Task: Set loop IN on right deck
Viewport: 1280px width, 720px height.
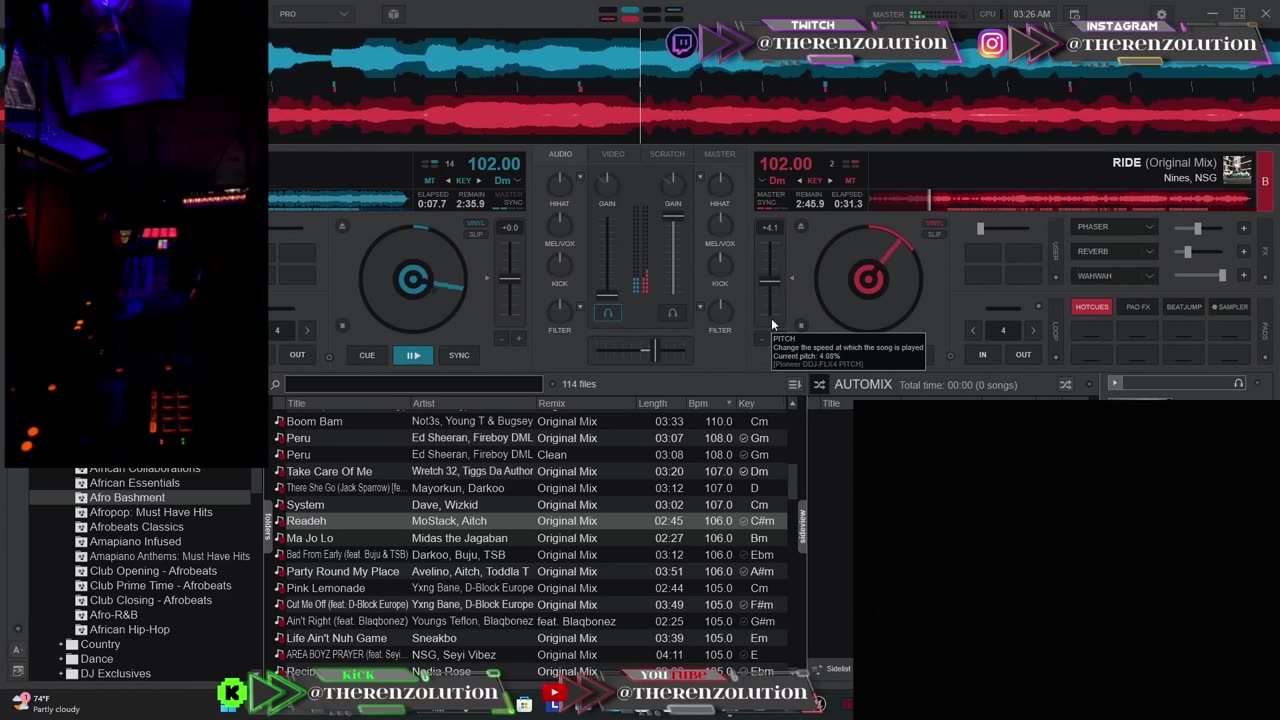Action: pos(982,355)
